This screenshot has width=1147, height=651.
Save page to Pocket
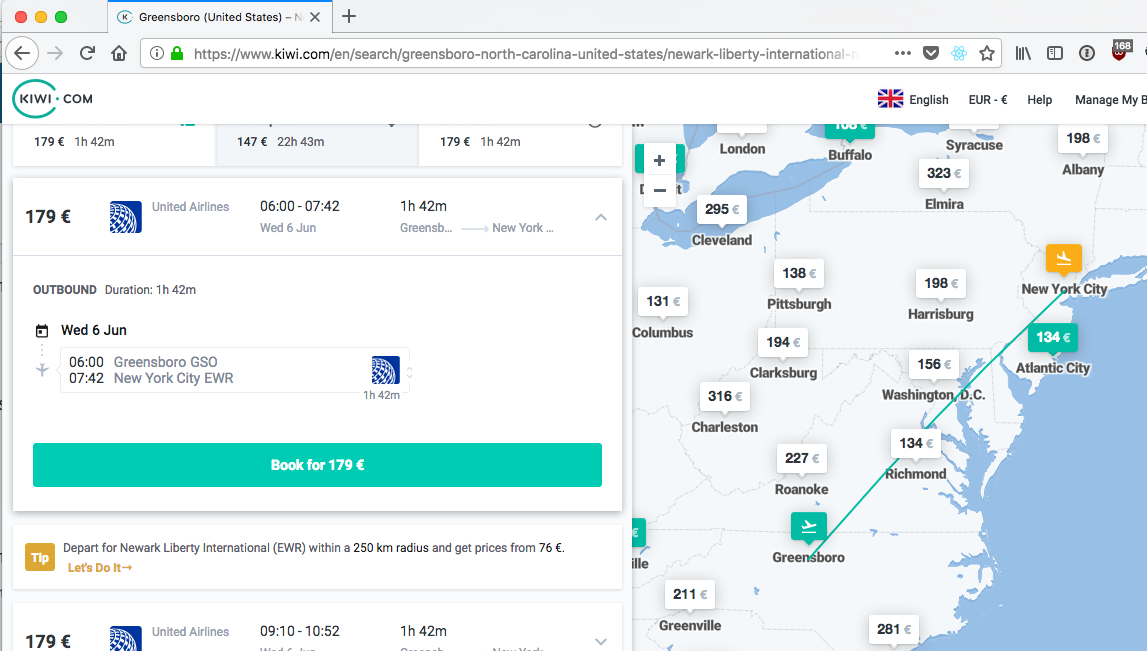point(930,53)
